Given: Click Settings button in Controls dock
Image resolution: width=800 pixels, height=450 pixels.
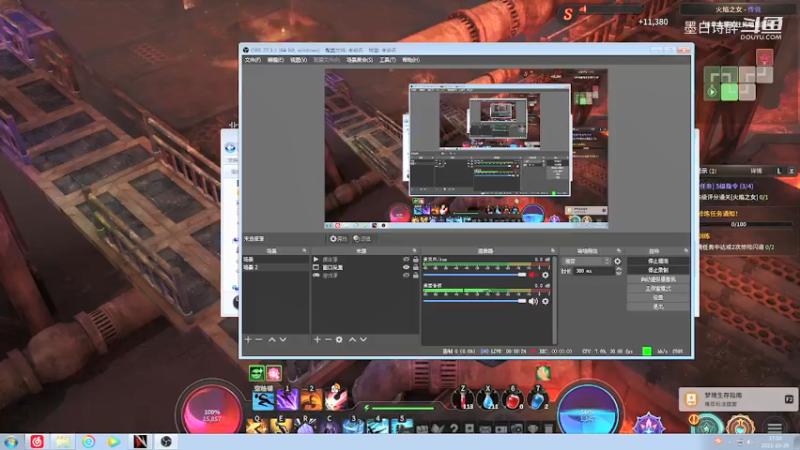Looking at the screenshot, I should (658, 297).
